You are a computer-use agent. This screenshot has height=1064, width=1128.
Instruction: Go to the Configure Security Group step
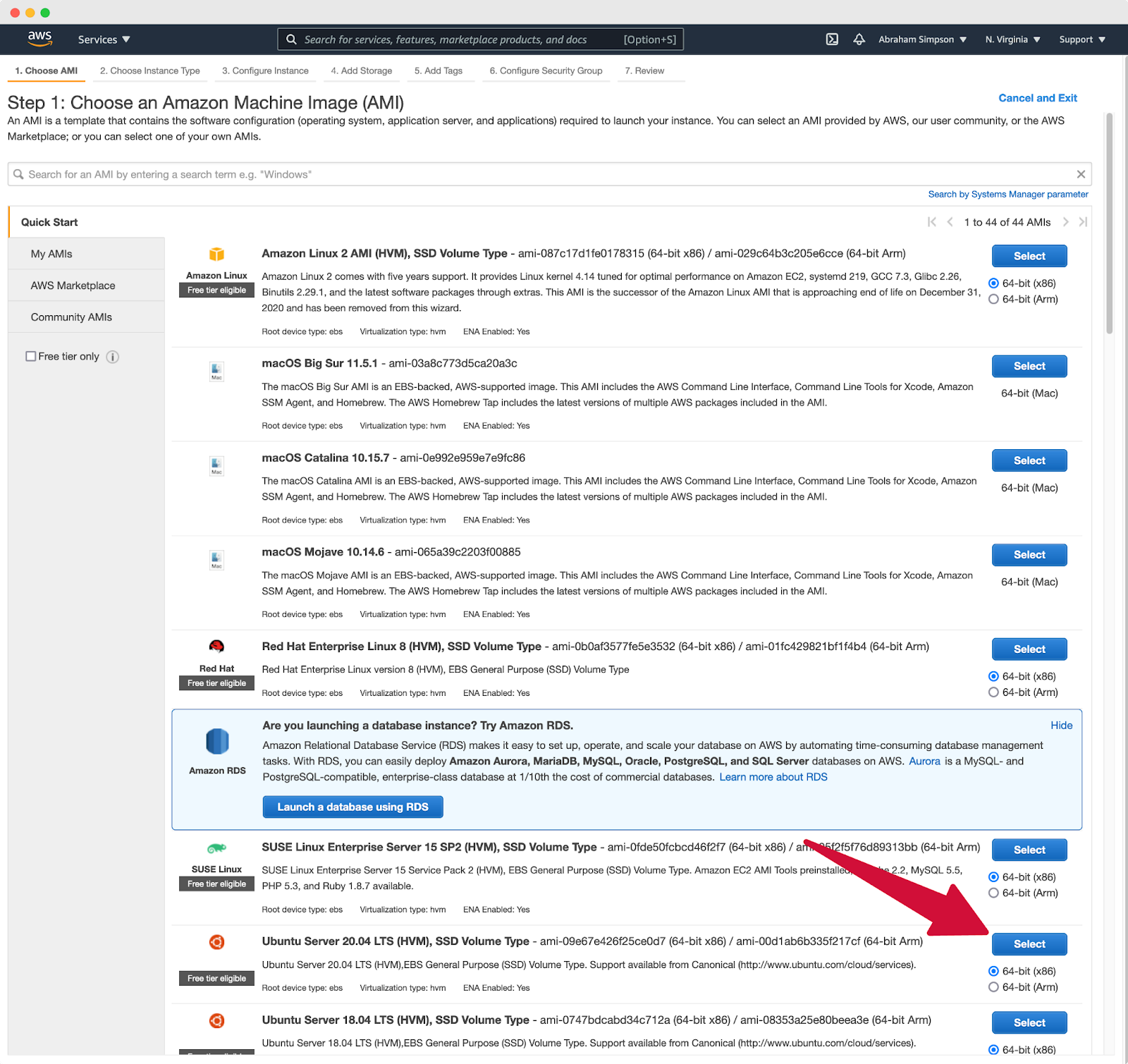click(546, 71)
